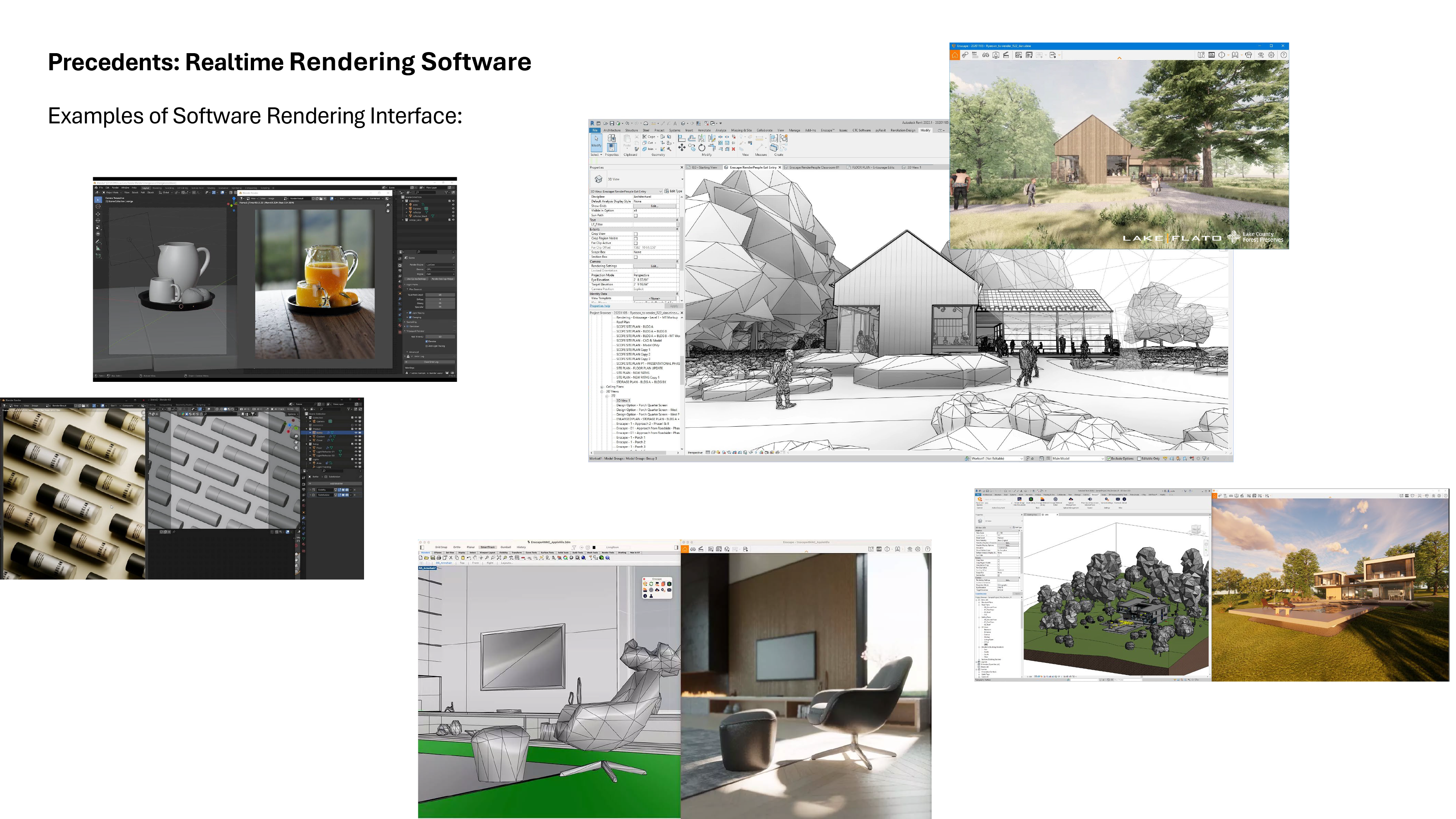Check the Crop View checkbox
Viewport: 1456px width, 819px height.
(635, 234)
